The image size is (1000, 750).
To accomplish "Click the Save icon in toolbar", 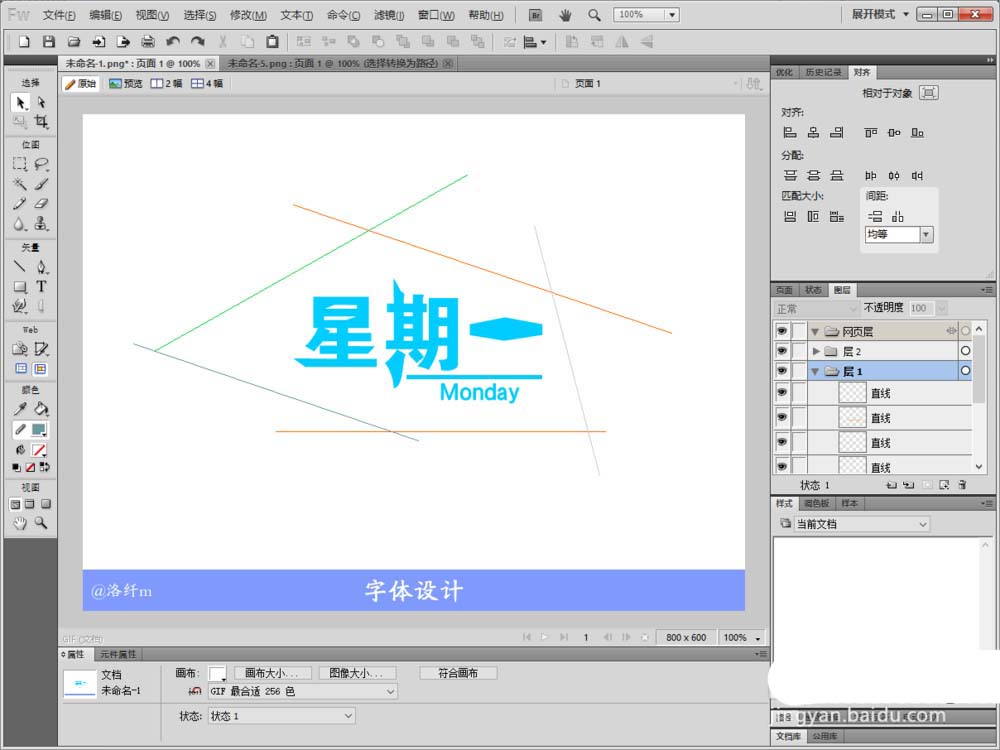I will [x=48, y=41].
